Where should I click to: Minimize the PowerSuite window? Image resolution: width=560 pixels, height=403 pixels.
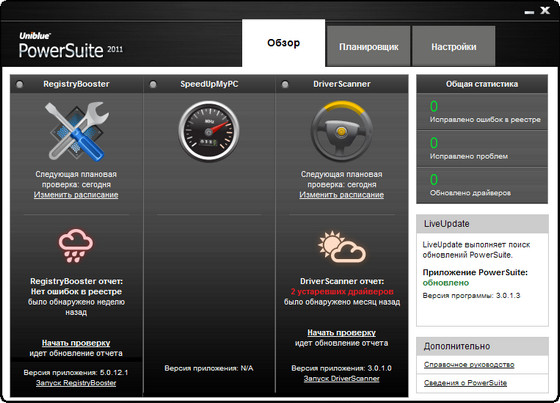[529, 12]
